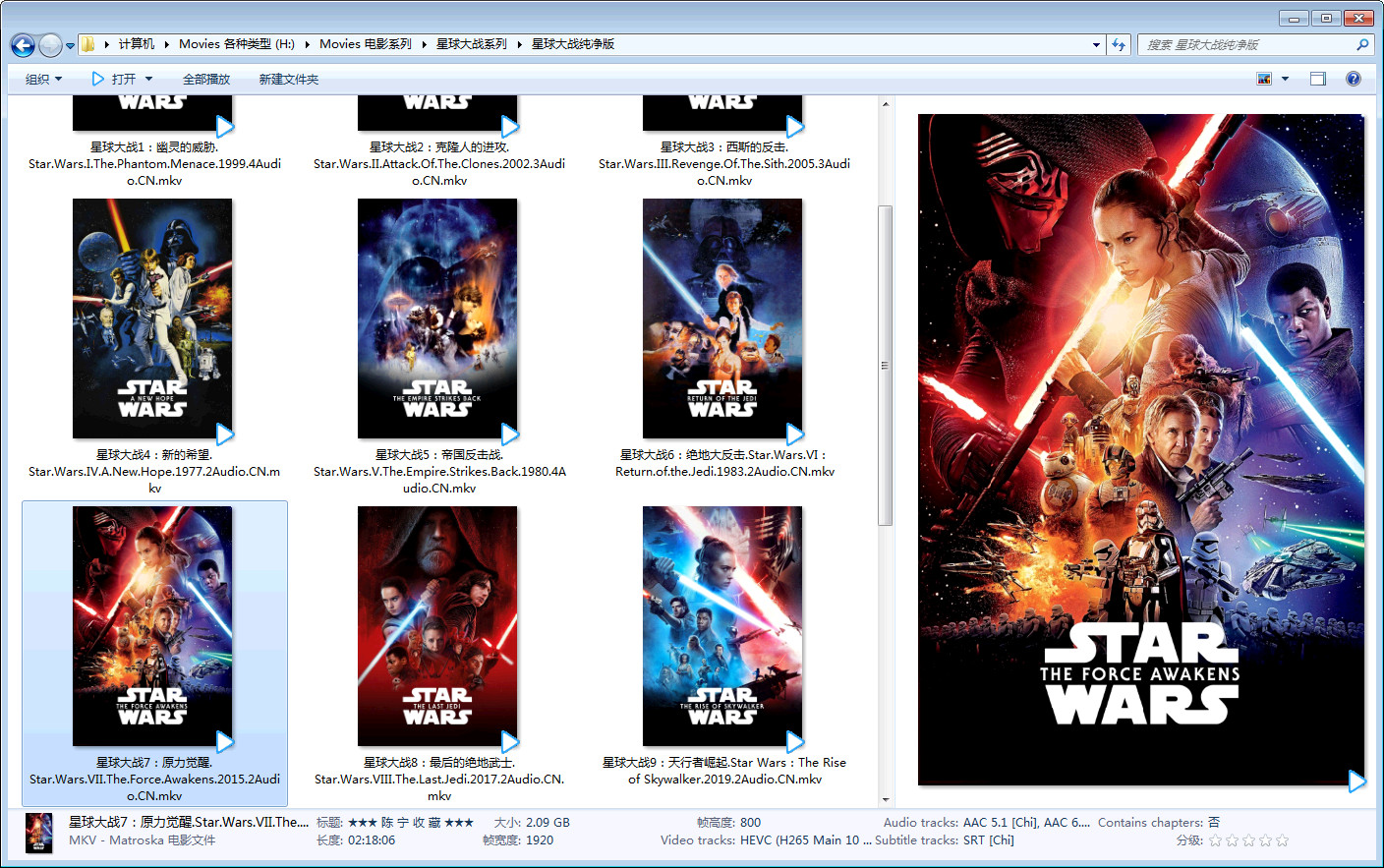Click the 全部播放 button
Viewport: 1384px width, 868px height.
(x=206, y=79)
